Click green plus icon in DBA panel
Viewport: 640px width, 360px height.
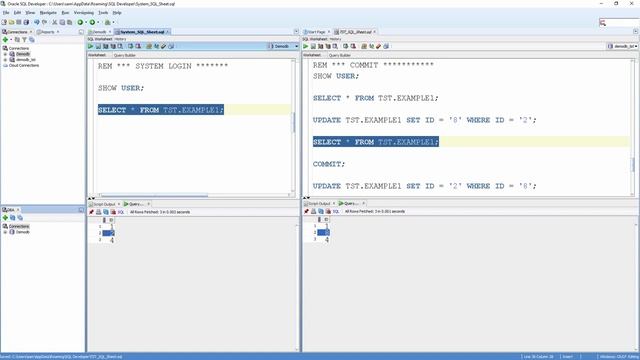pyautogui.click(x=5, y=218)
